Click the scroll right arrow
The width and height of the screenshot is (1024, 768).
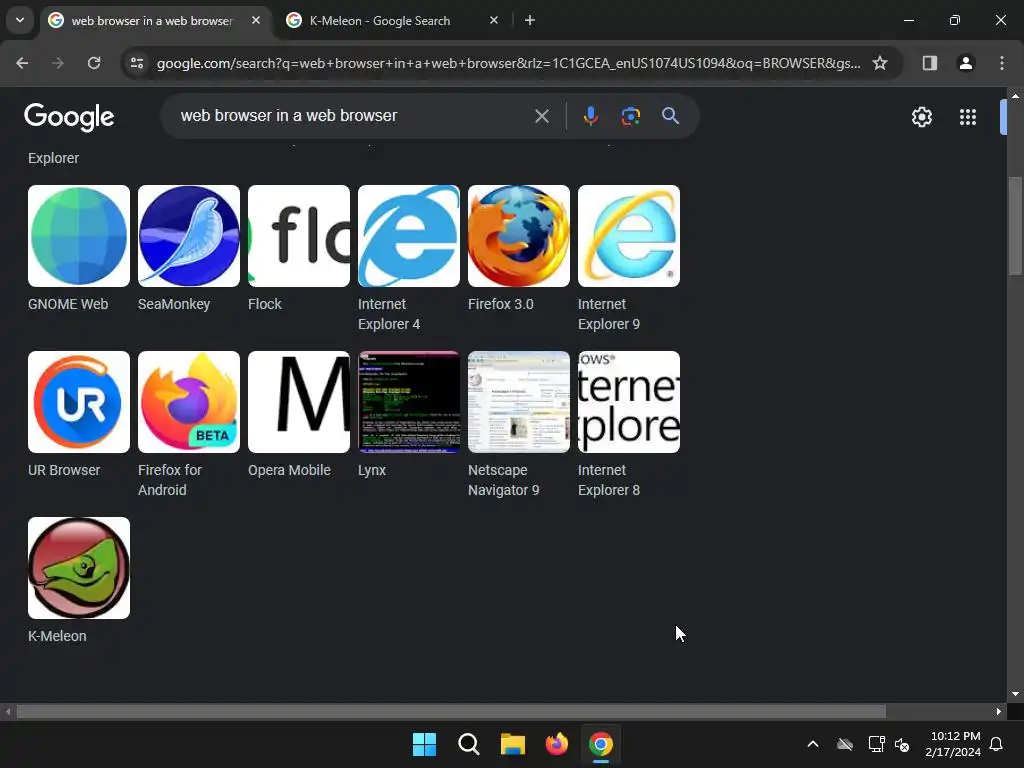pos(999,711)
